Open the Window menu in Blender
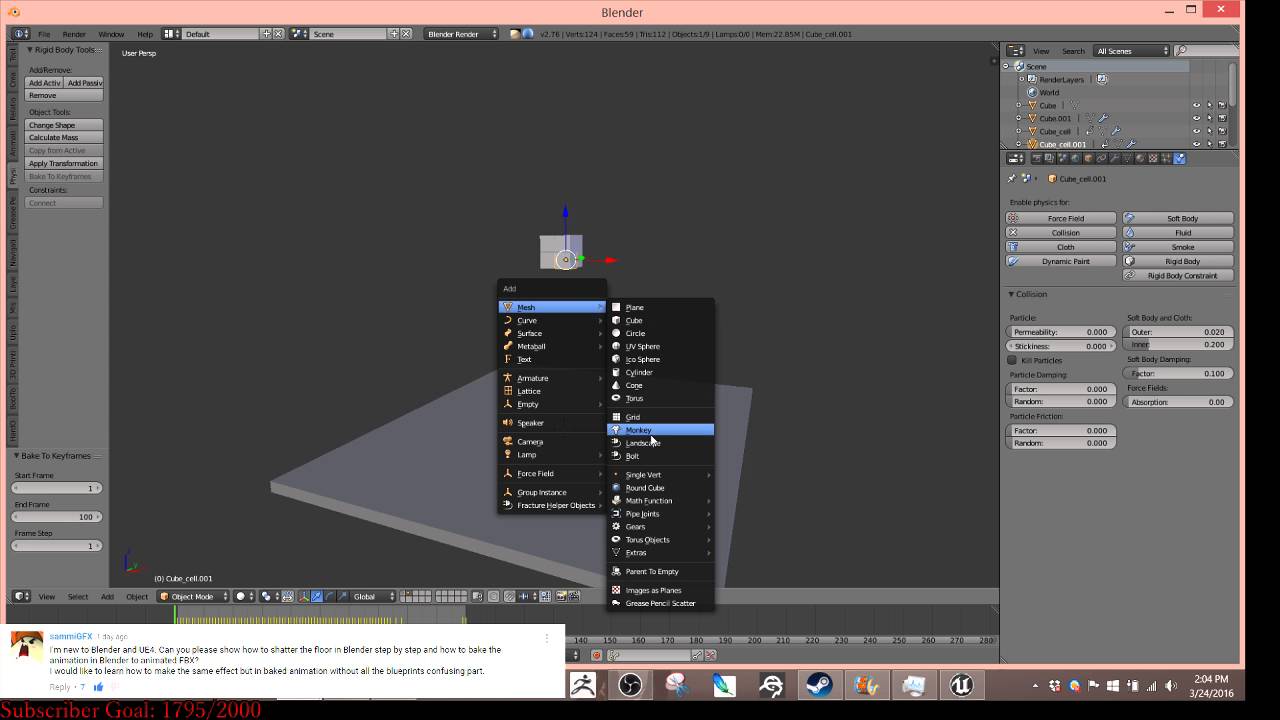Image resolution: width=1280 pixels, height=720 pixels. pyautogui.click(x=111, y=34)
